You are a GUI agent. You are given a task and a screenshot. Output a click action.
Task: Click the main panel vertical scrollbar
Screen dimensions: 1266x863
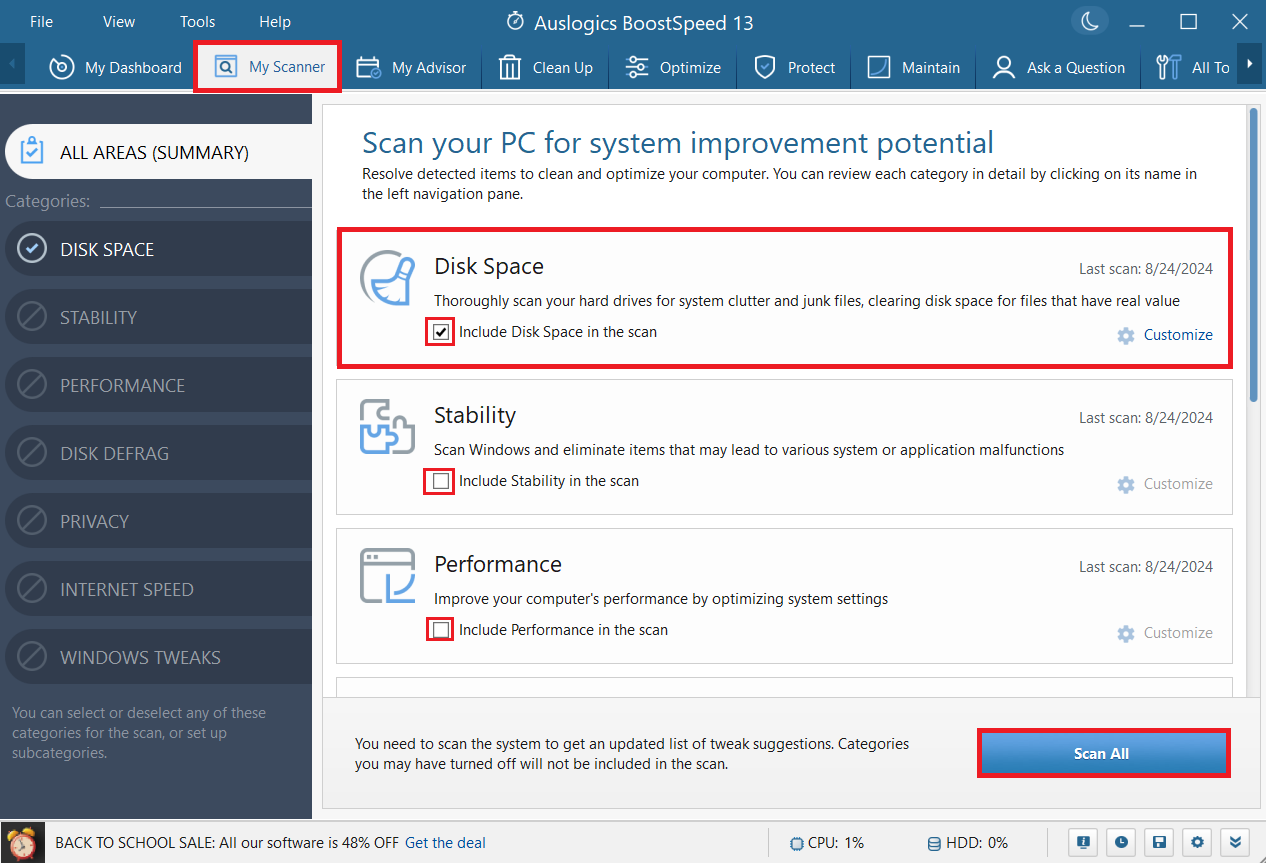tap(1254, 255)
